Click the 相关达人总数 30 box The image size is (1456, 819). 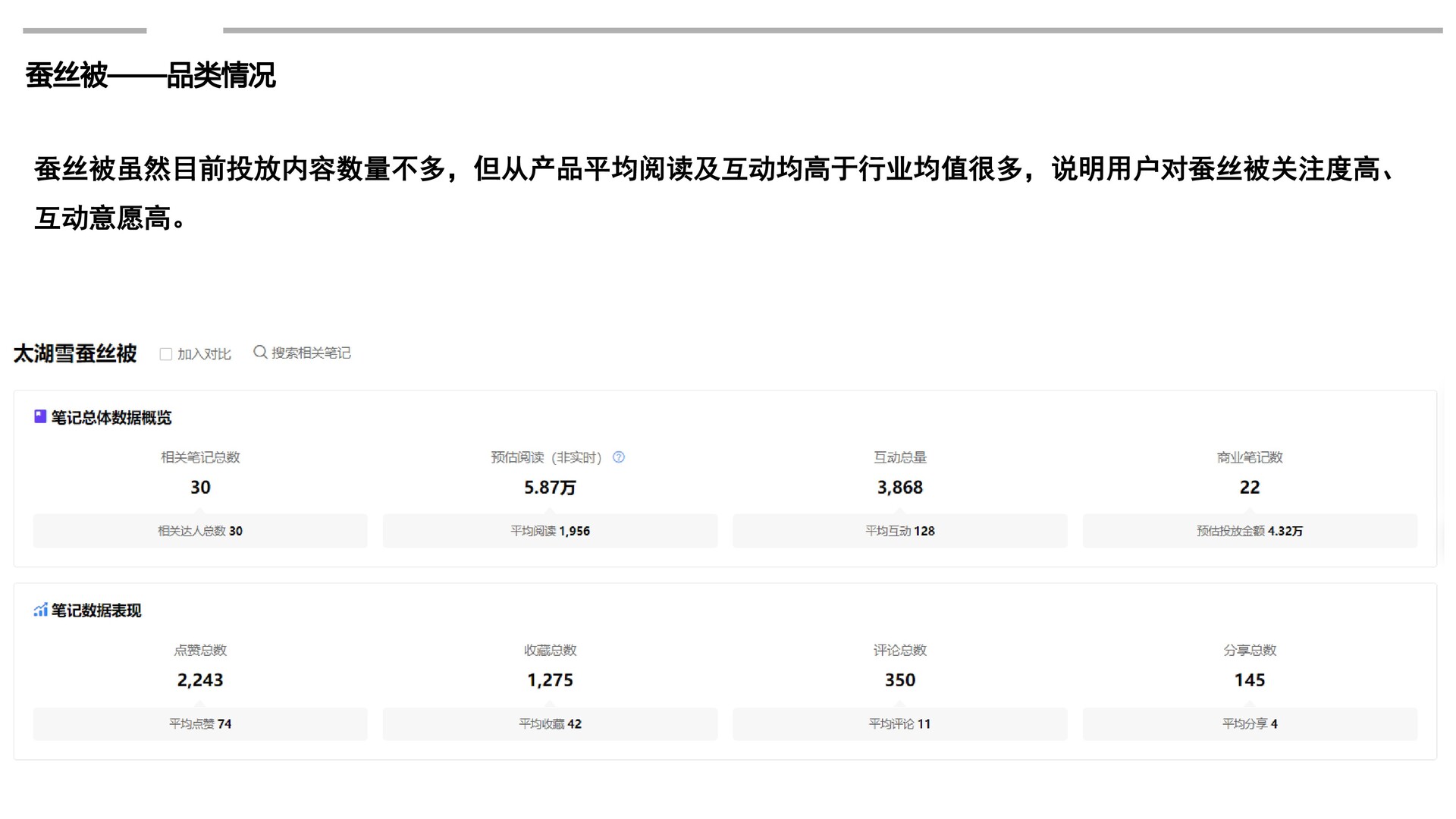tap(200, 531)
